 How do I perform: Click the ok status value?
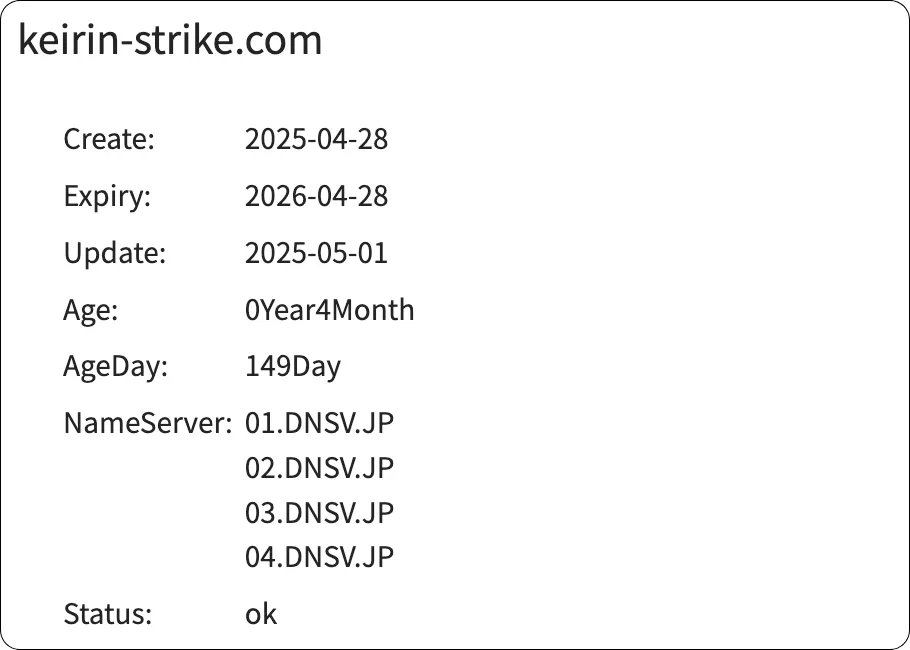click(260, 614)
